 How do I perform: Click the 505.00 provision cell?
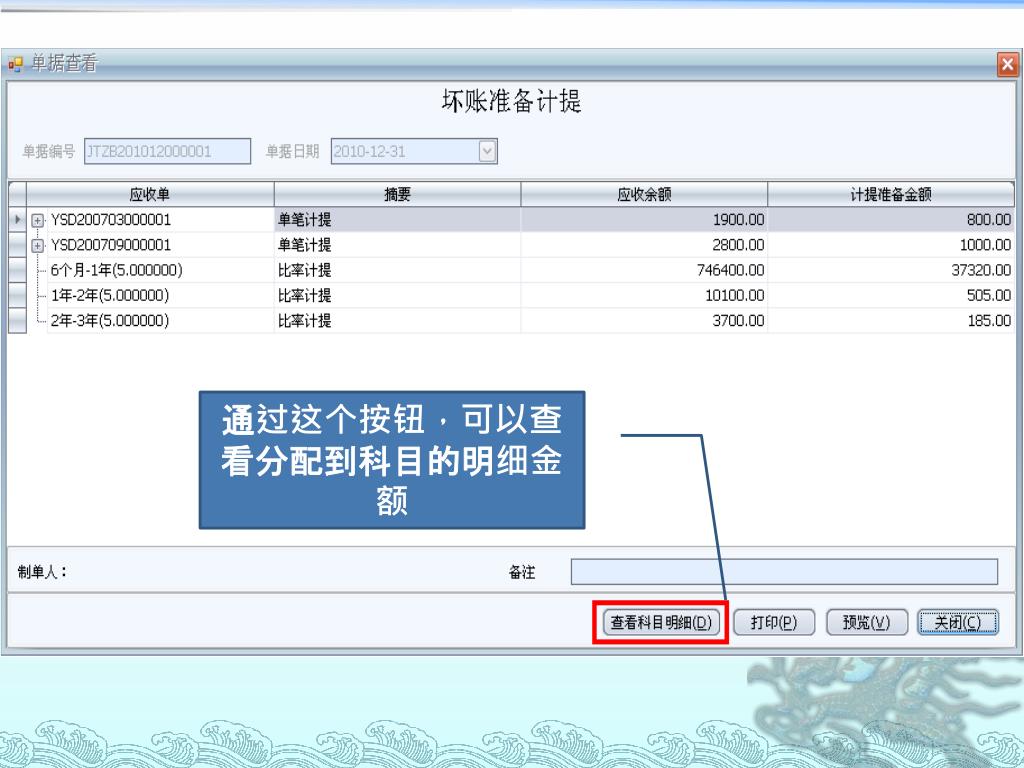(x=891, y=296)
